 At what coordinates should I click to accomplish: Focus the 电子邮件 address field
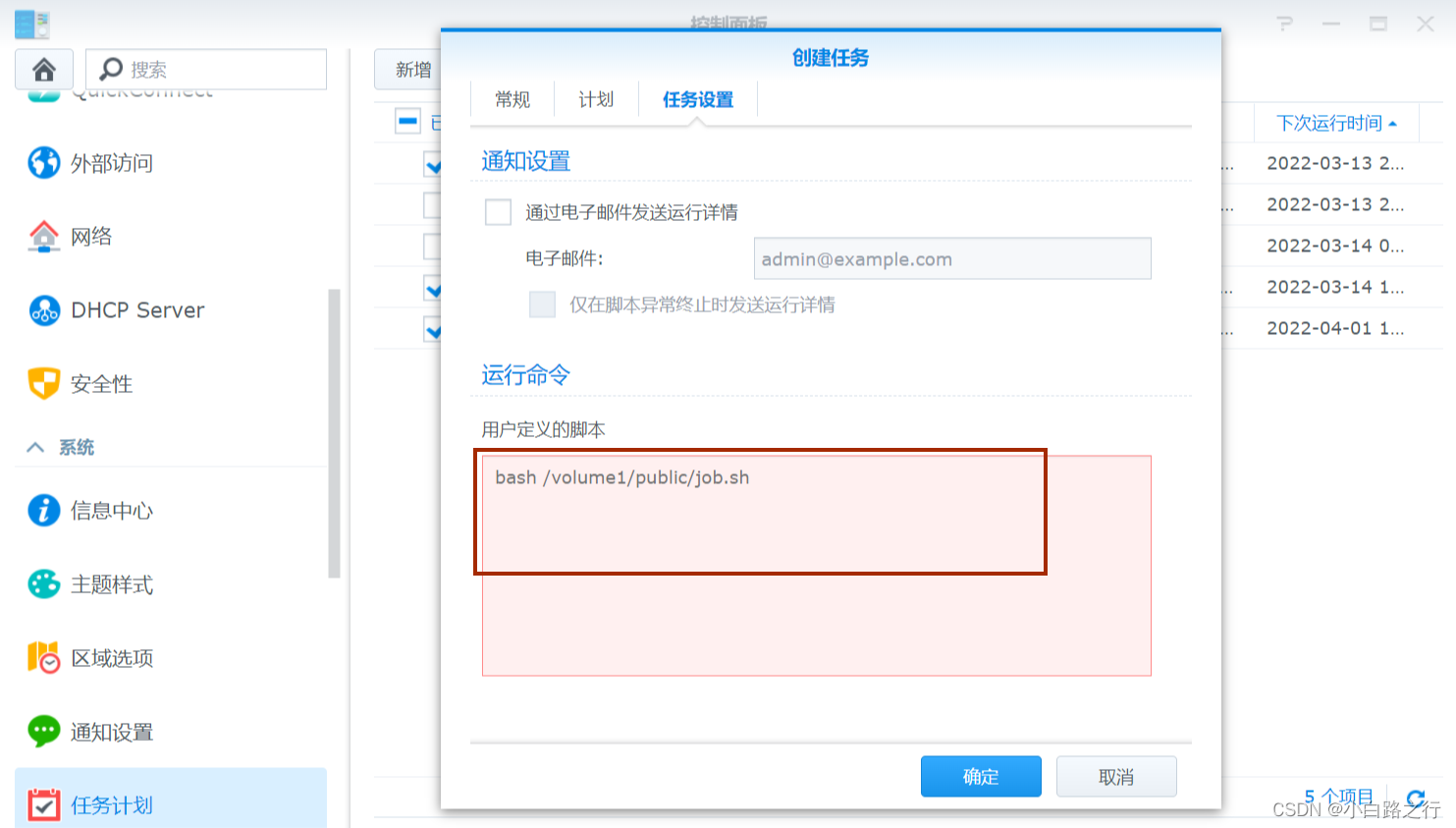952,258
